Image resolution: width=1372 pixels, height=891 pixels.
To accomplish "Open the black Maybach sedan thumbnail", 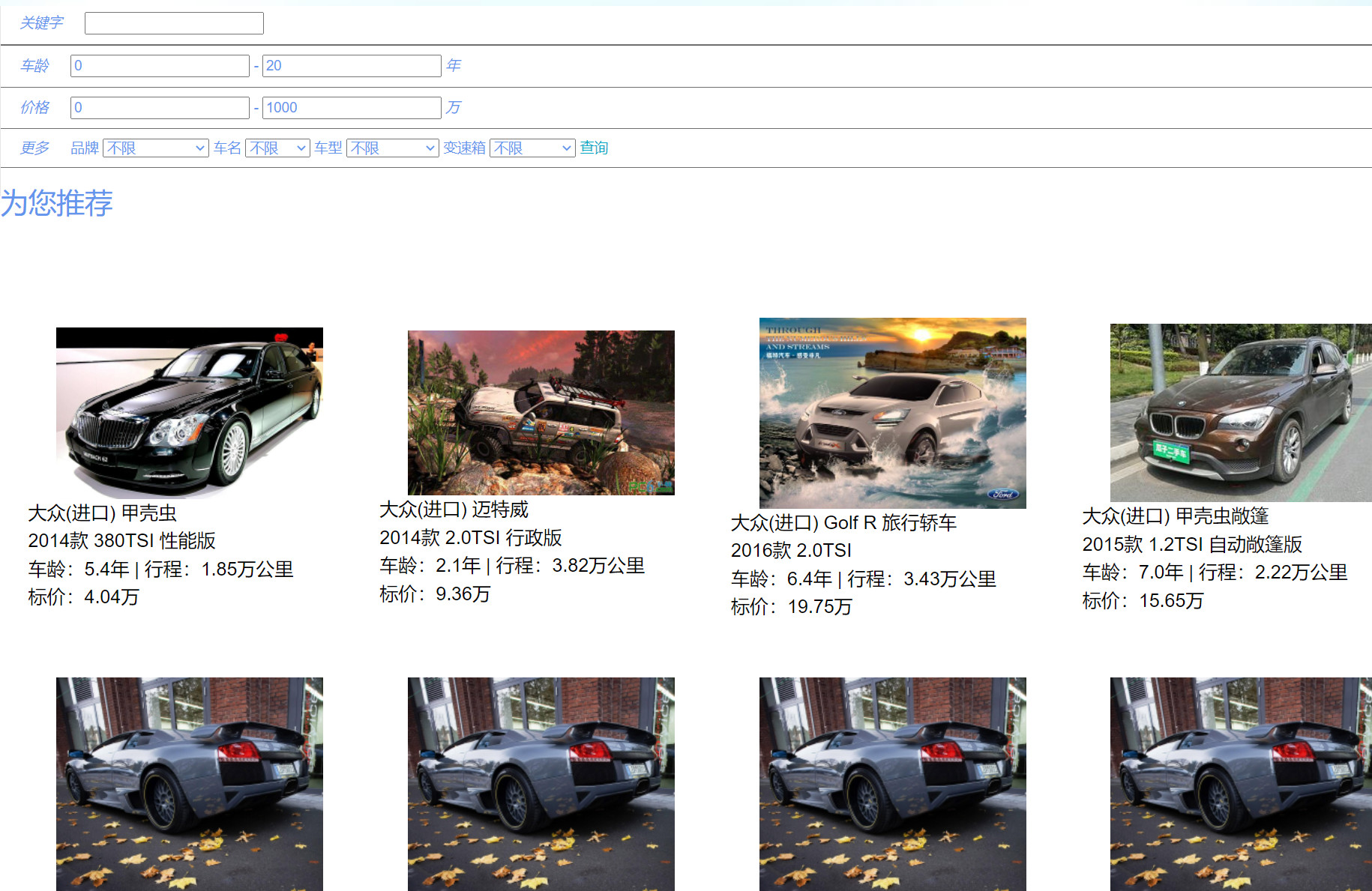I will [x=190, y=413].
